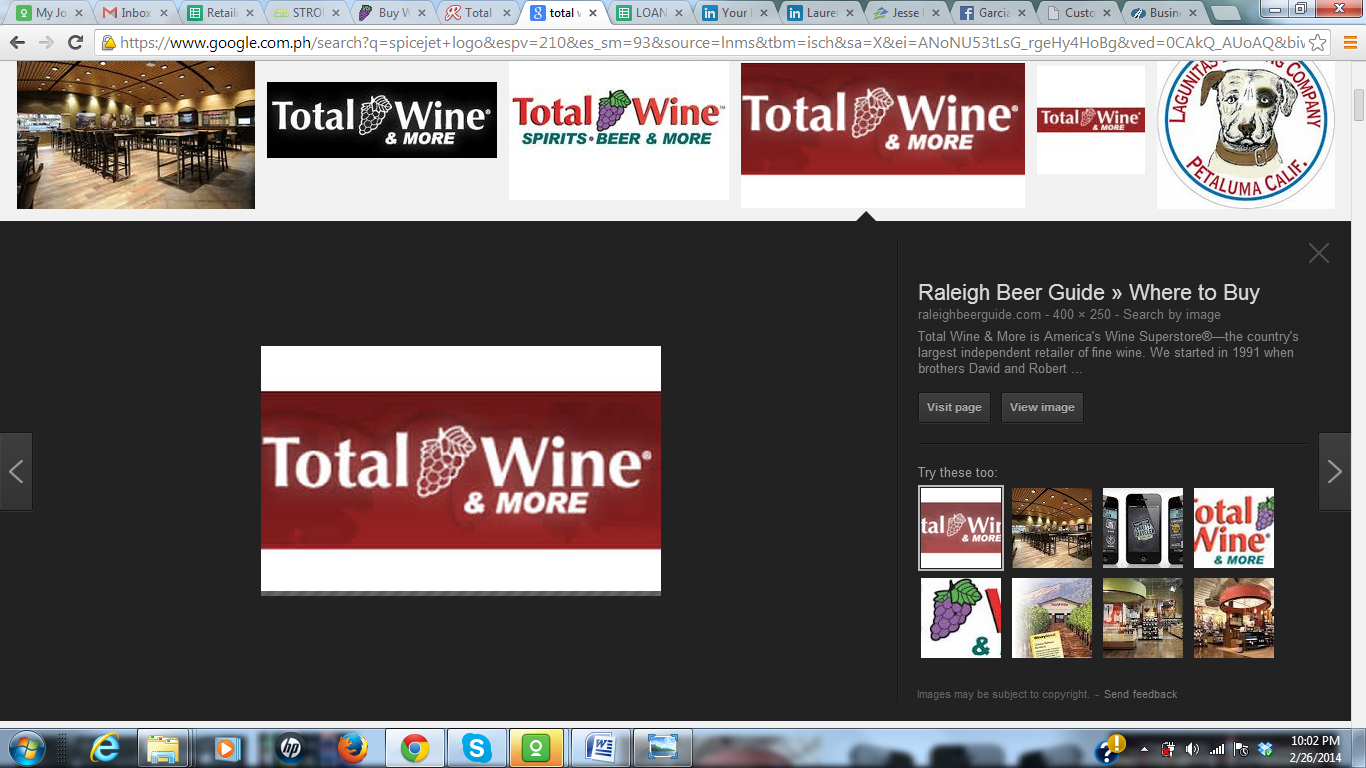
Task: Click the Send feedback link
Action: pos(1140,694)
